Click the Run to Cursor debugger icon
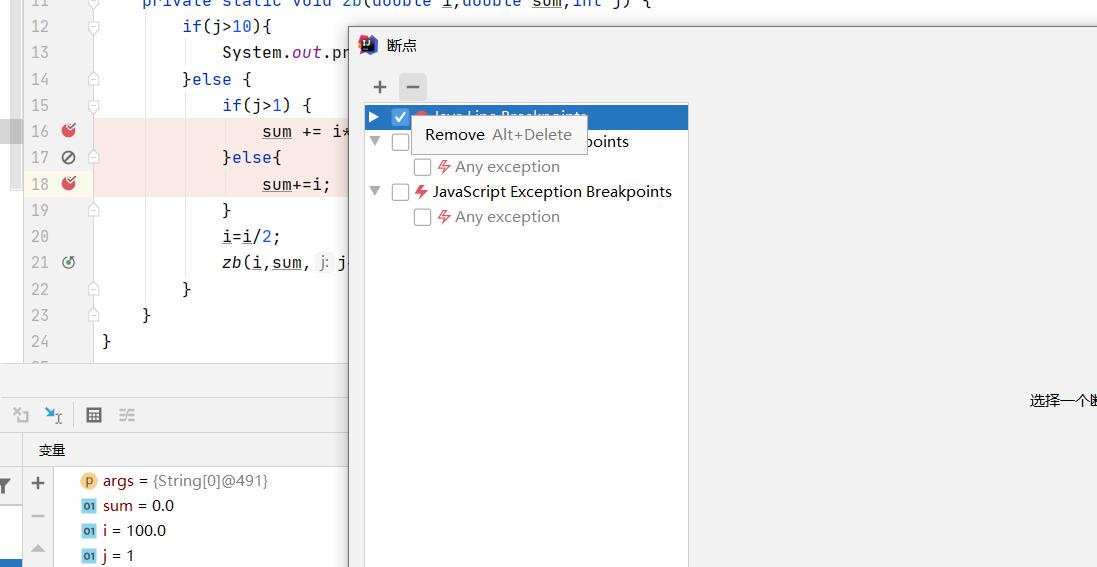This screenshot has height=567, width=1097. click(x=52, y=415)
